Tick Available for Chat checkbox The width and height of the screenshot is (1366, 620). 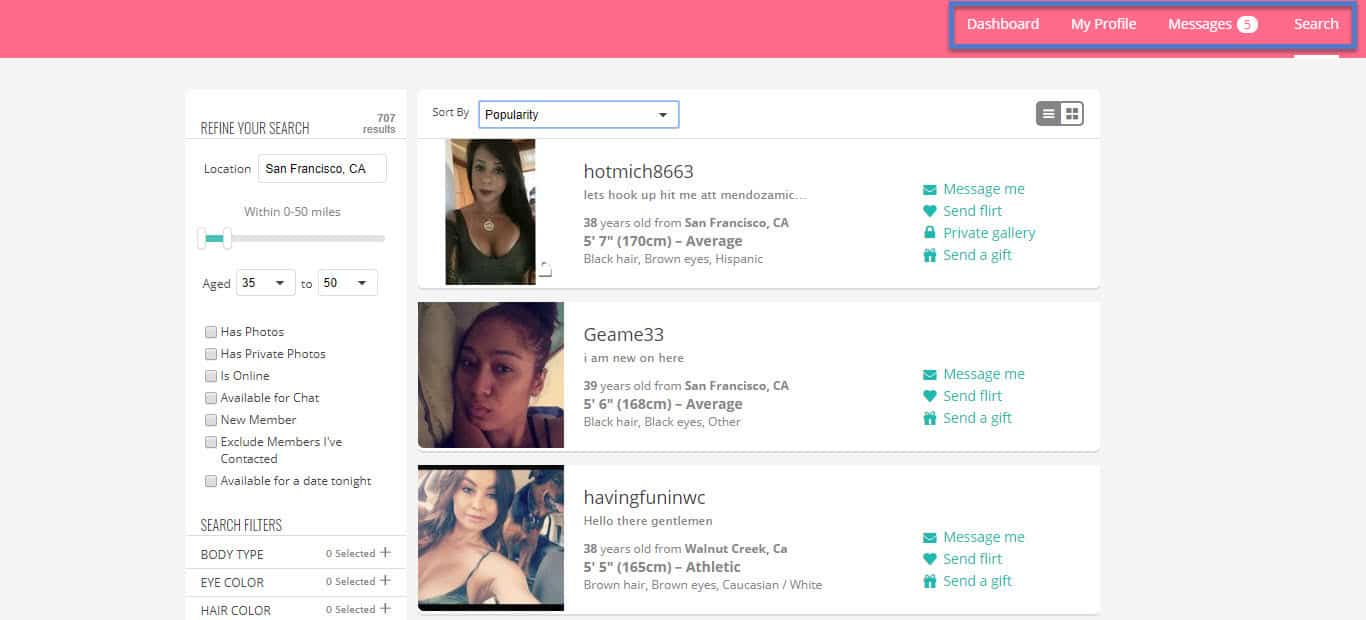[x=211, y=398]
